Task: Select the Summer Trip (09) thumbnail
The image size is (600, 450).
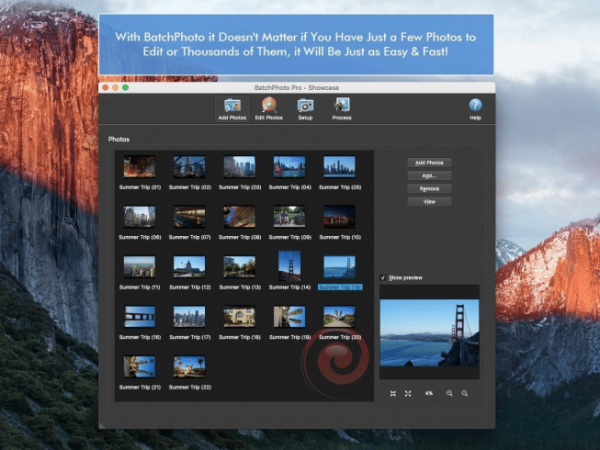Action: 290,217
